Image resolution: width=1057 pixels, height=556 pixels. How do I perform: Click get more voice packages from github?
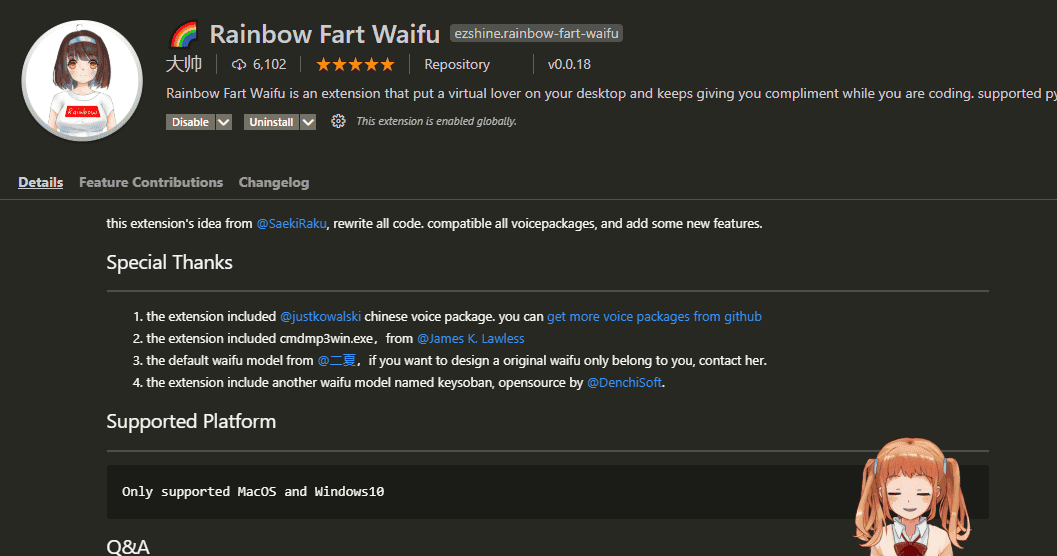[x=654, y=316]
